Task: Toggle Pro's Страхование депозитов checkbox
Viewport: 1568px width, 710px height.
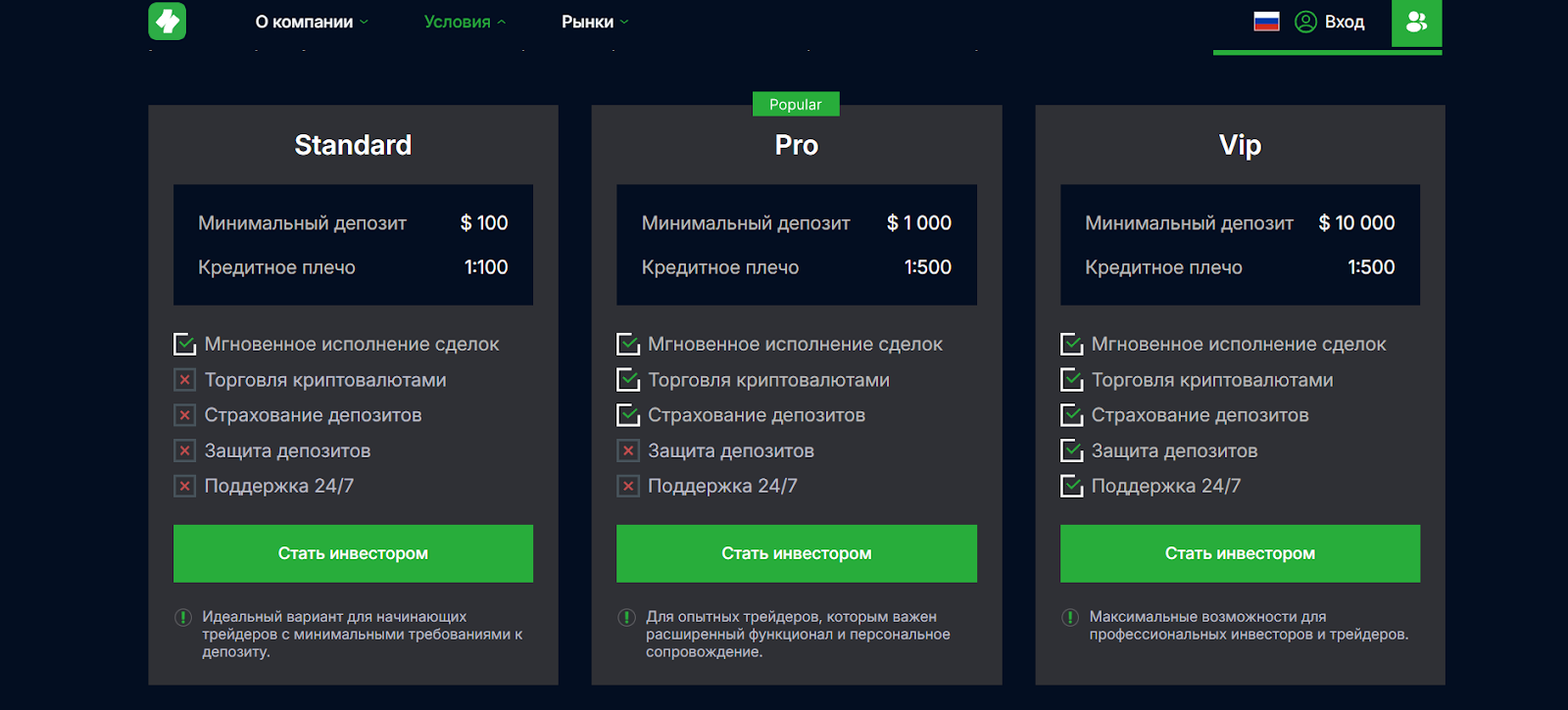Action: (627, 415)
